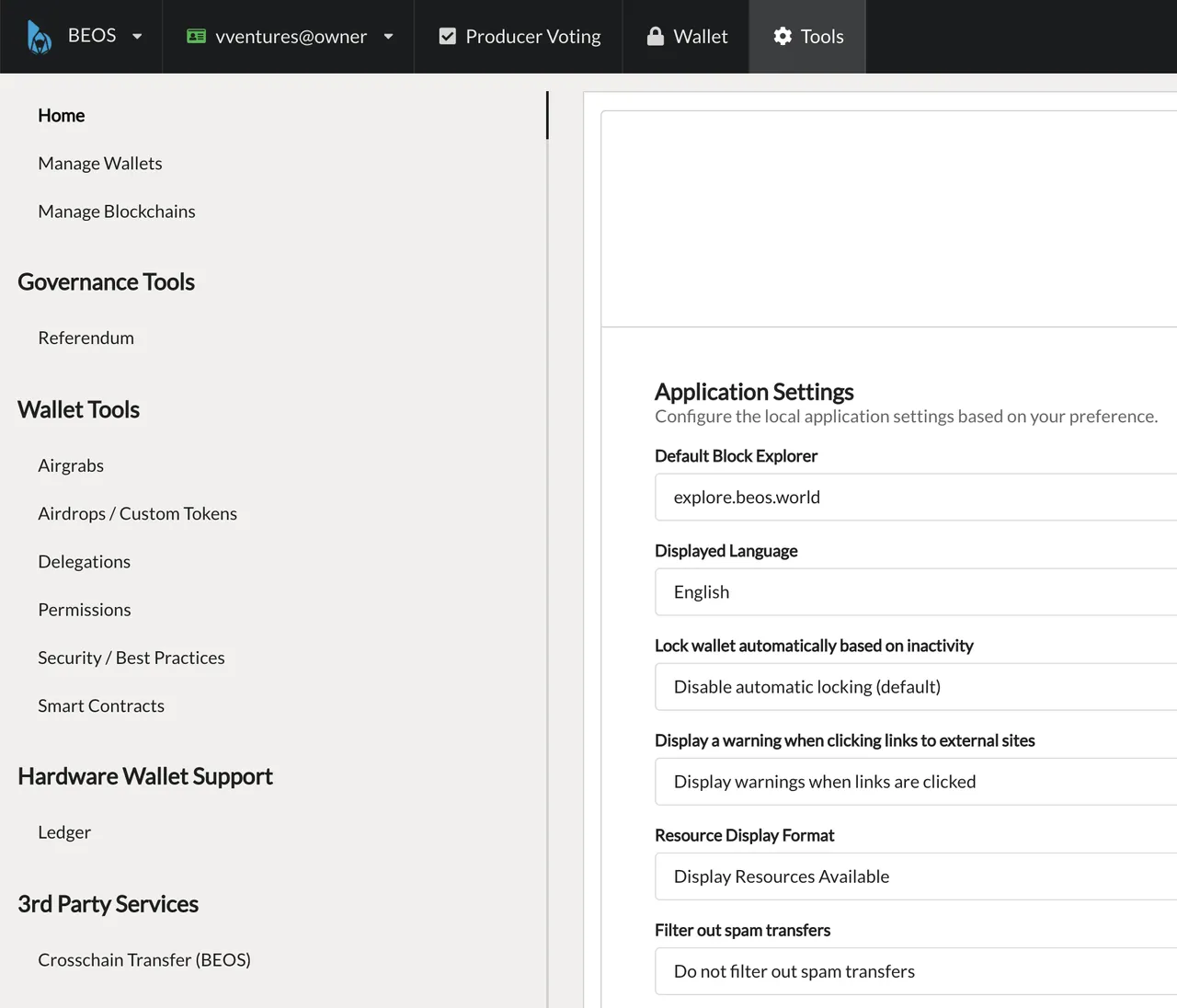Click the BEOS blockchain logo icon

(x=40, y=37)
